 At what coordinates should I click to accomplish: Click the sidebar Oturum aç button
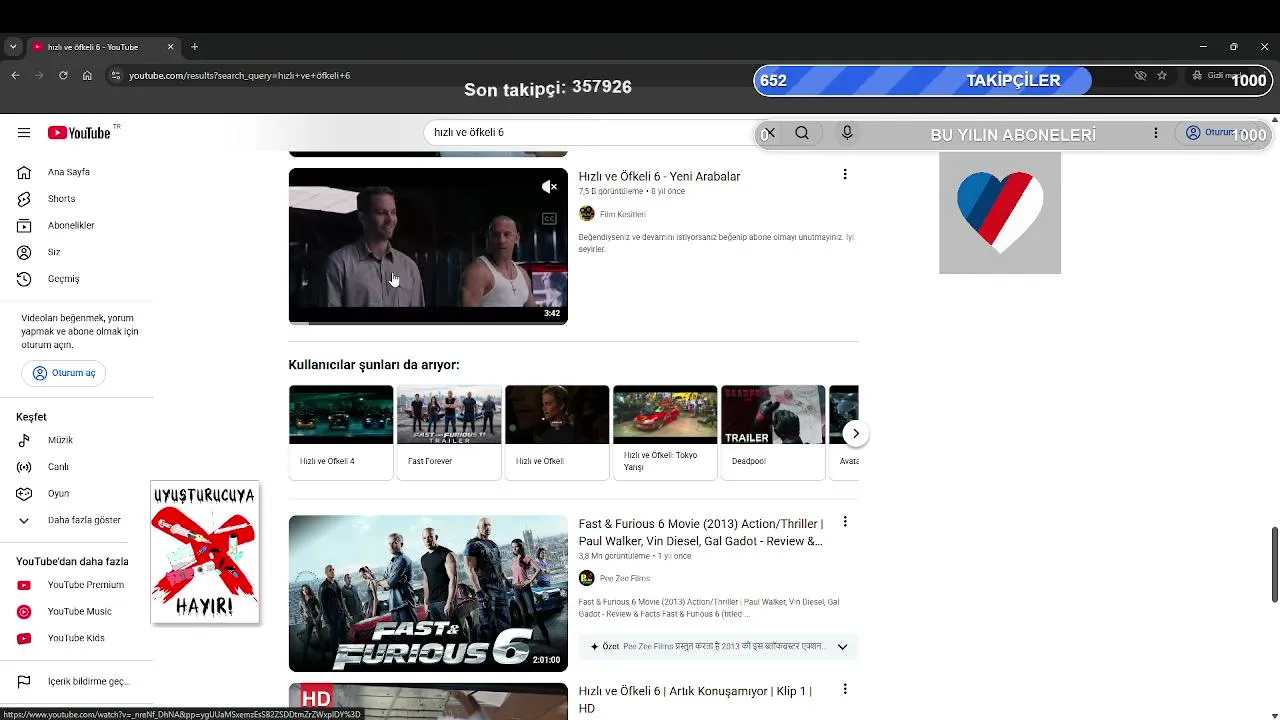click(64, 373)
